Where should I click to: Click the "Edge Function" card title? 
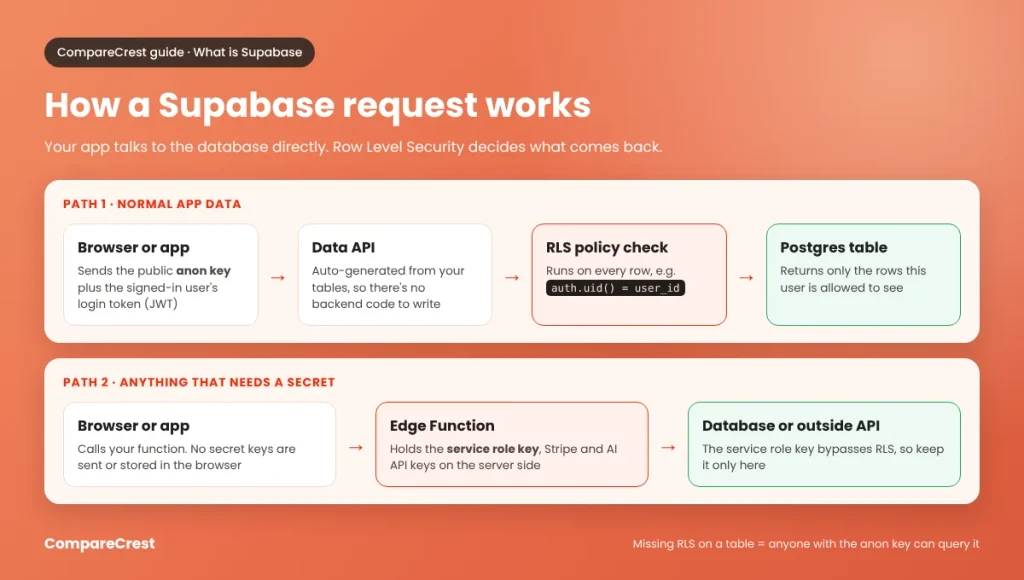[x=442, y=426]
